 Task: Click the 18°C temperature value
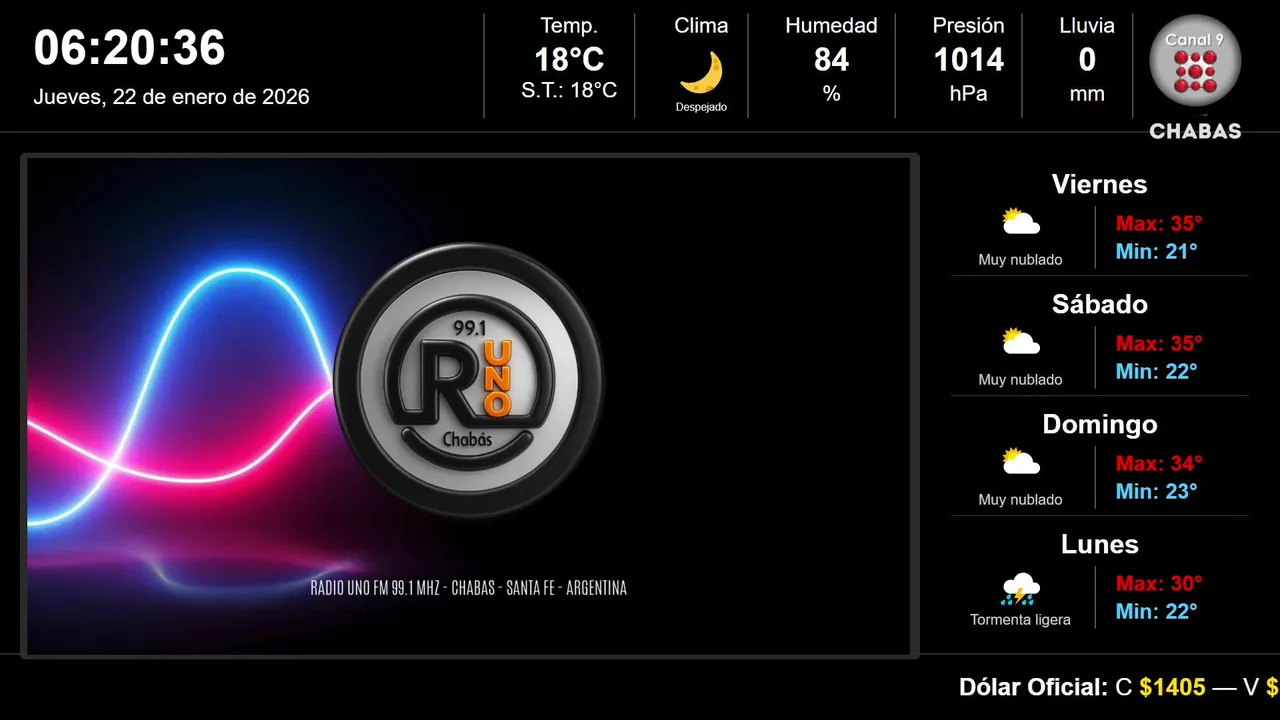(x=569, y=60)
